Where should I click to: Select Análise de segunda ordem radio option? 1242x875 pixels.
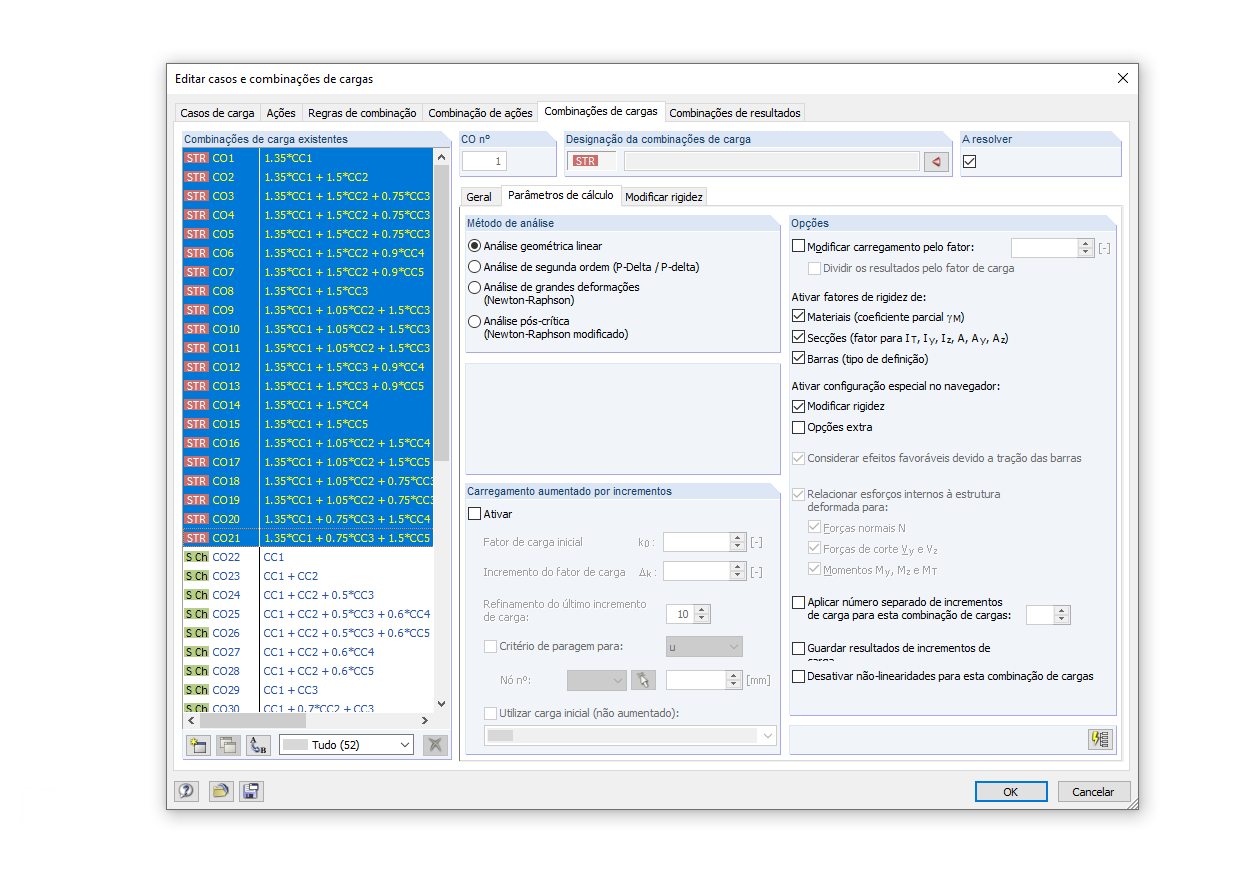pyautogui.click(x=475, y=267)
